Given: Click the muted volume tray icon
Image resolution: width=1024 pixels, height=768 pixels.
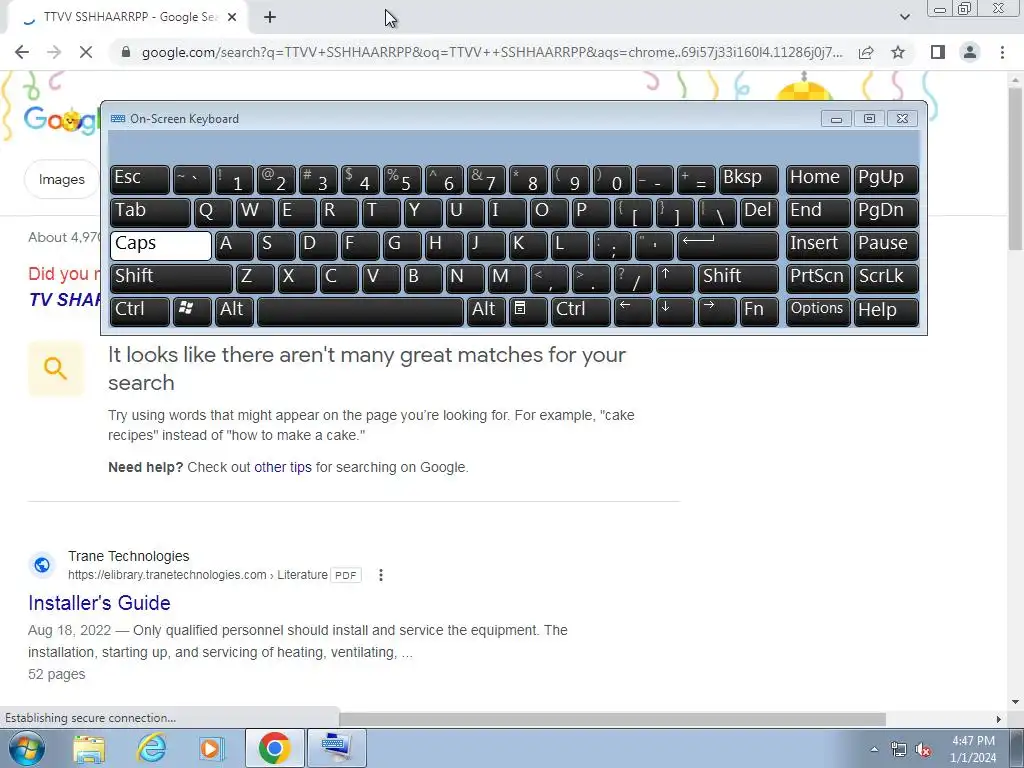Looking at the screenshot, I should coord(923,750).
